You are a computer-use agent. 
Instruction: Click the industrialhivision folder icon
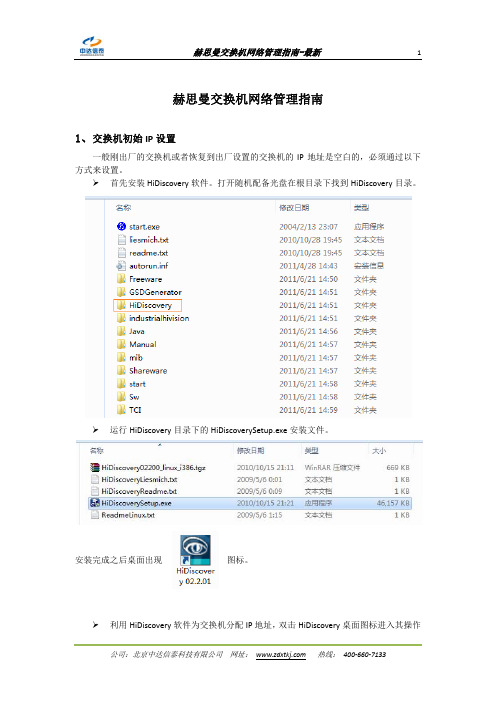tap(121, 318)
